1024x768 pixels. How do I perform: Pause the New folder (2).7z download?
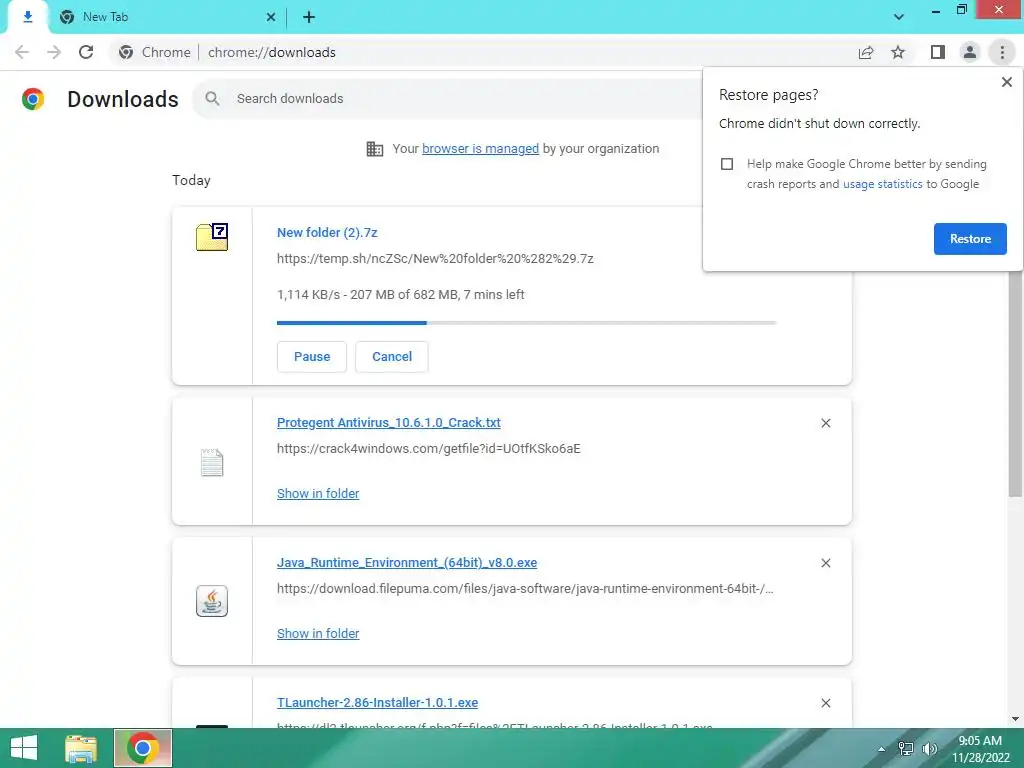[312, 357]
